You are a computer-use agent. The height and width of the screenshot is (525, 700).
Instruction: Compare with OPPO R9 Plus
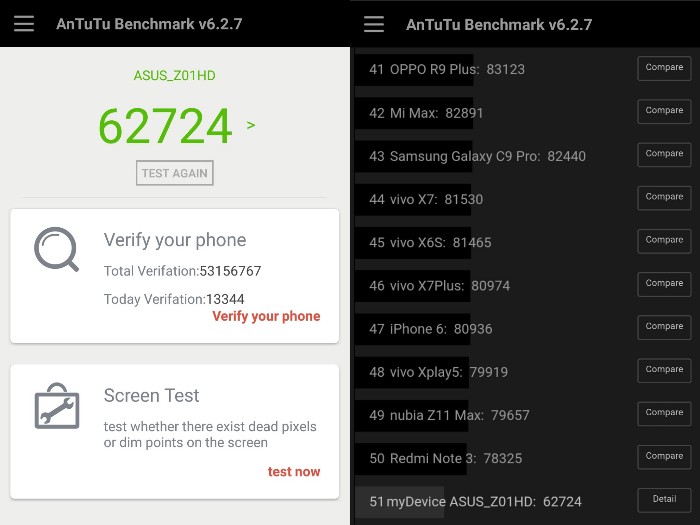pos(664,68)
